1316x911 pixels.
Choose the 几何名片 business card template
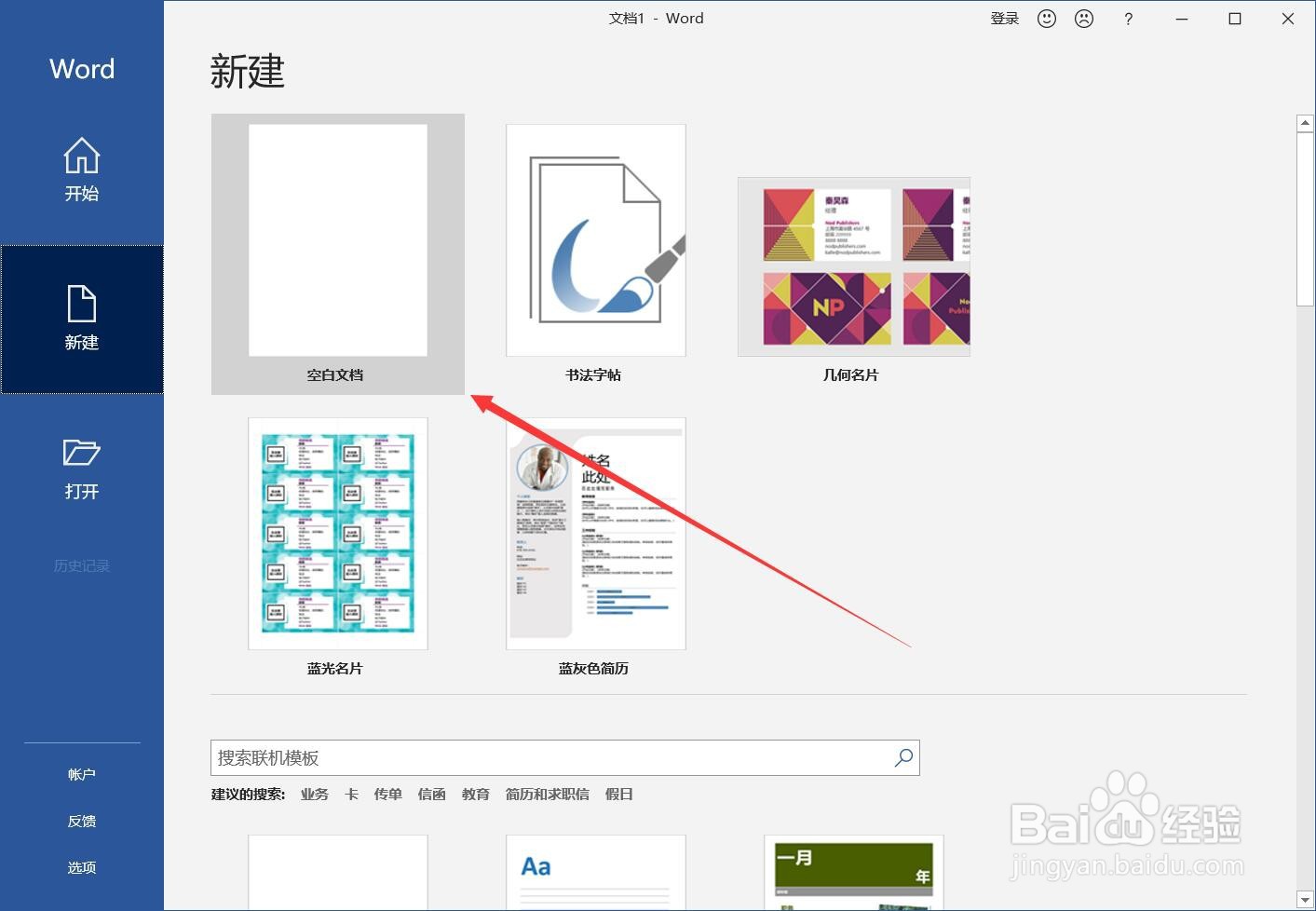coord(853,279)
